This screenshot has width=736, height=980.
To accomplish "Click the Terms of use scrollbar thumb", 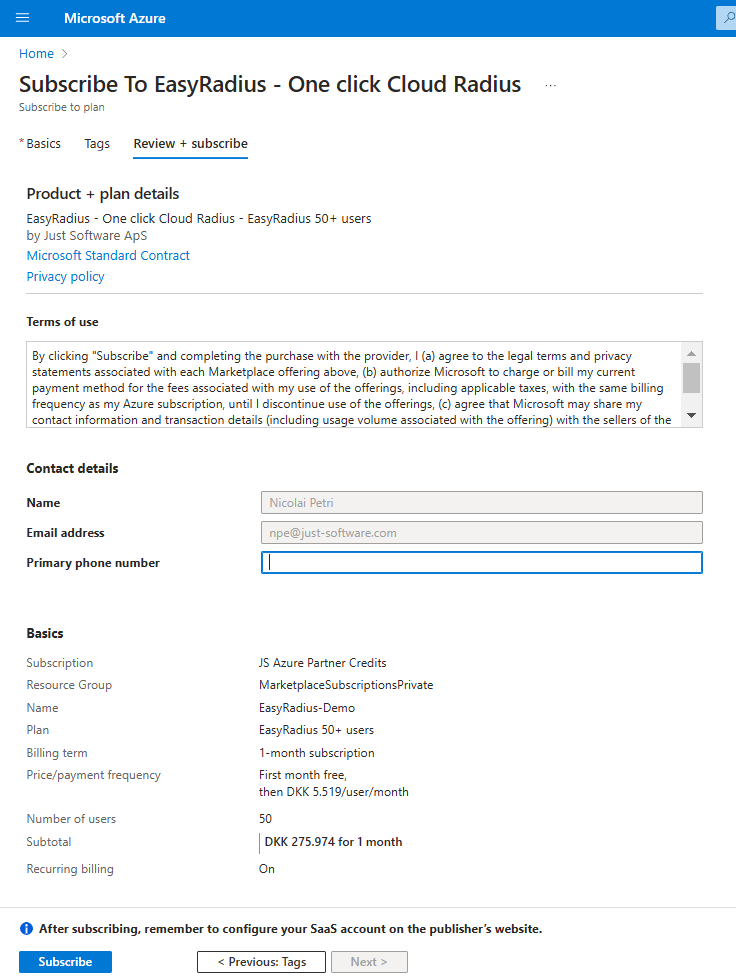I will click(691, 378).
